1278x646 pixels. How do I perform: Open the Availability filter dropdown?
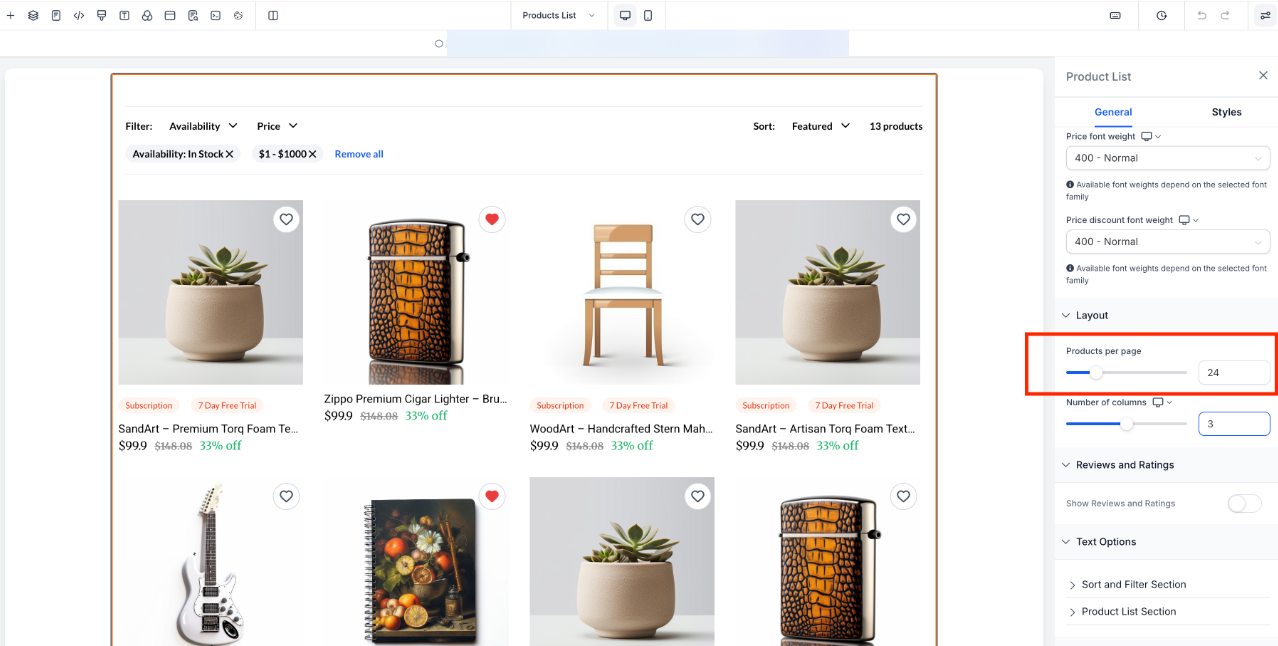[203, 126]
